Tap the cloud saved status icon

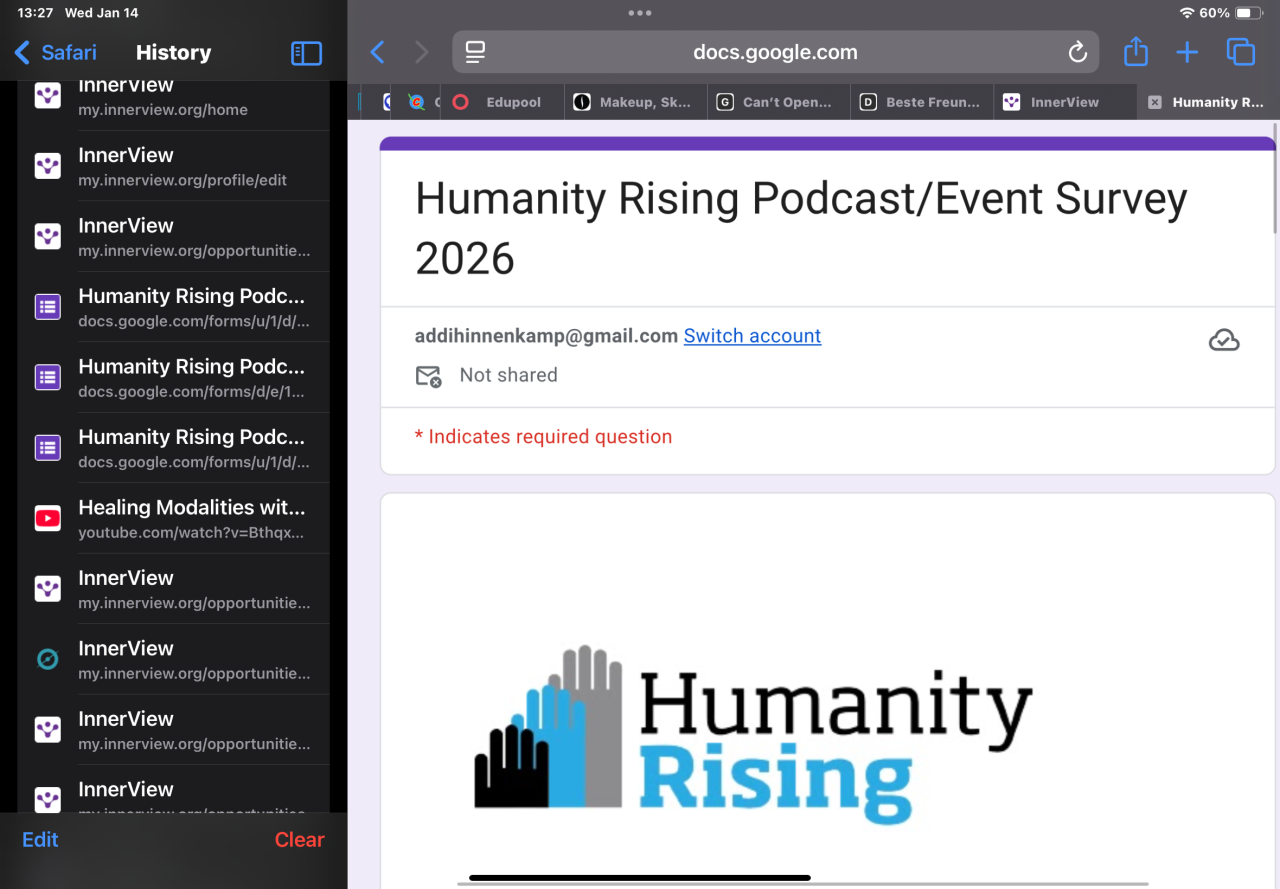coord(1224,341)
